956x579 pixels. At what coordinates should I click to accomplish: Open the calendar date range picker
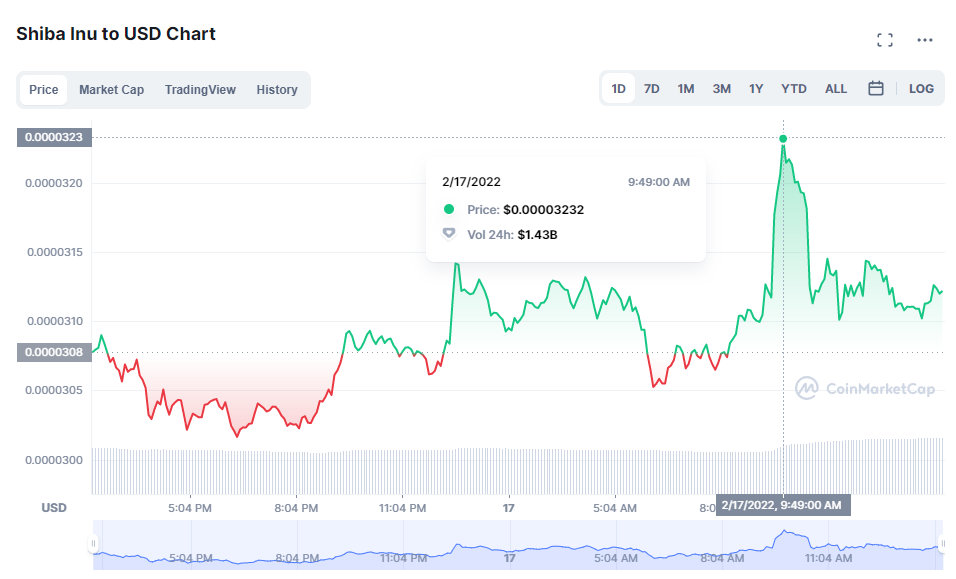[876, 88]
